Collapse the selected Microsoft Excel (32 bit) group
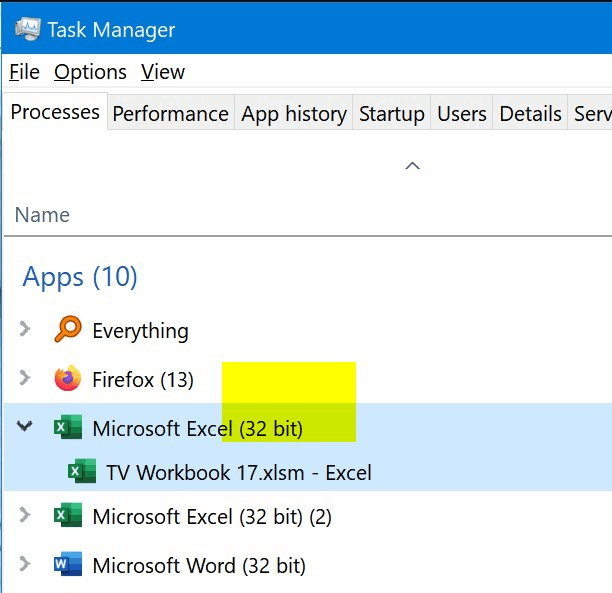 (x=25, y=426)
